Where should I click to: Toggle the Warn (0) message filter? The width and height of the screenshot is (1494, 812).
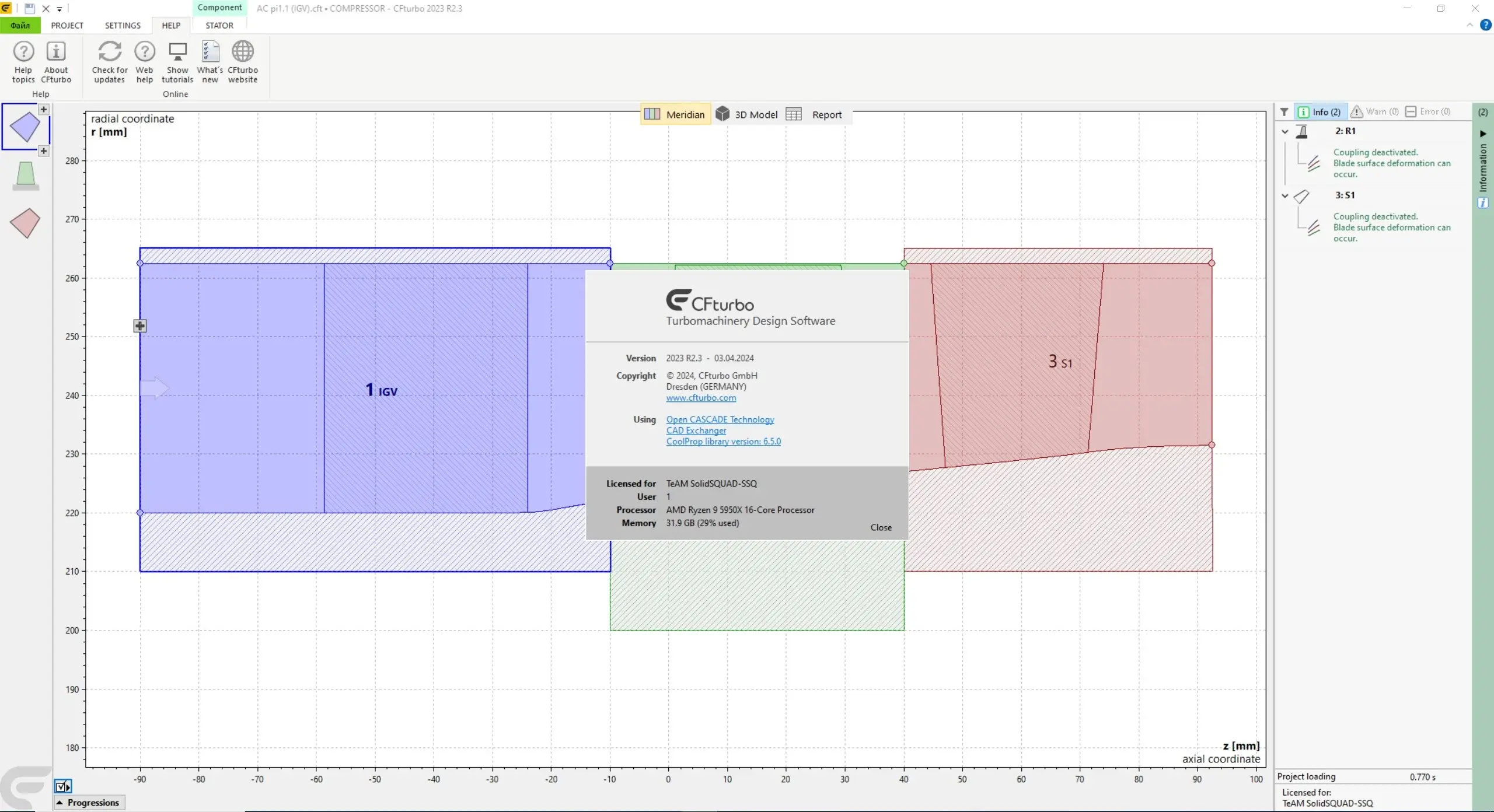click(x=1375, y=111)
